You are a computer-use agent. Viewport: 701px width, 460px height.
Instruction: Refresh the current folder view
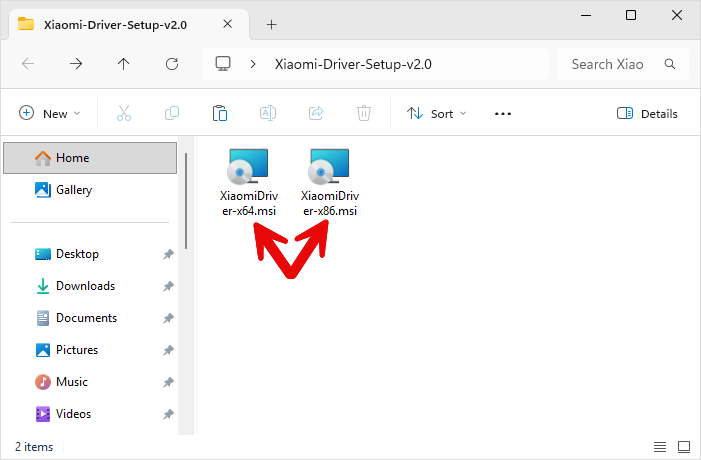click(x=172, y=64)
